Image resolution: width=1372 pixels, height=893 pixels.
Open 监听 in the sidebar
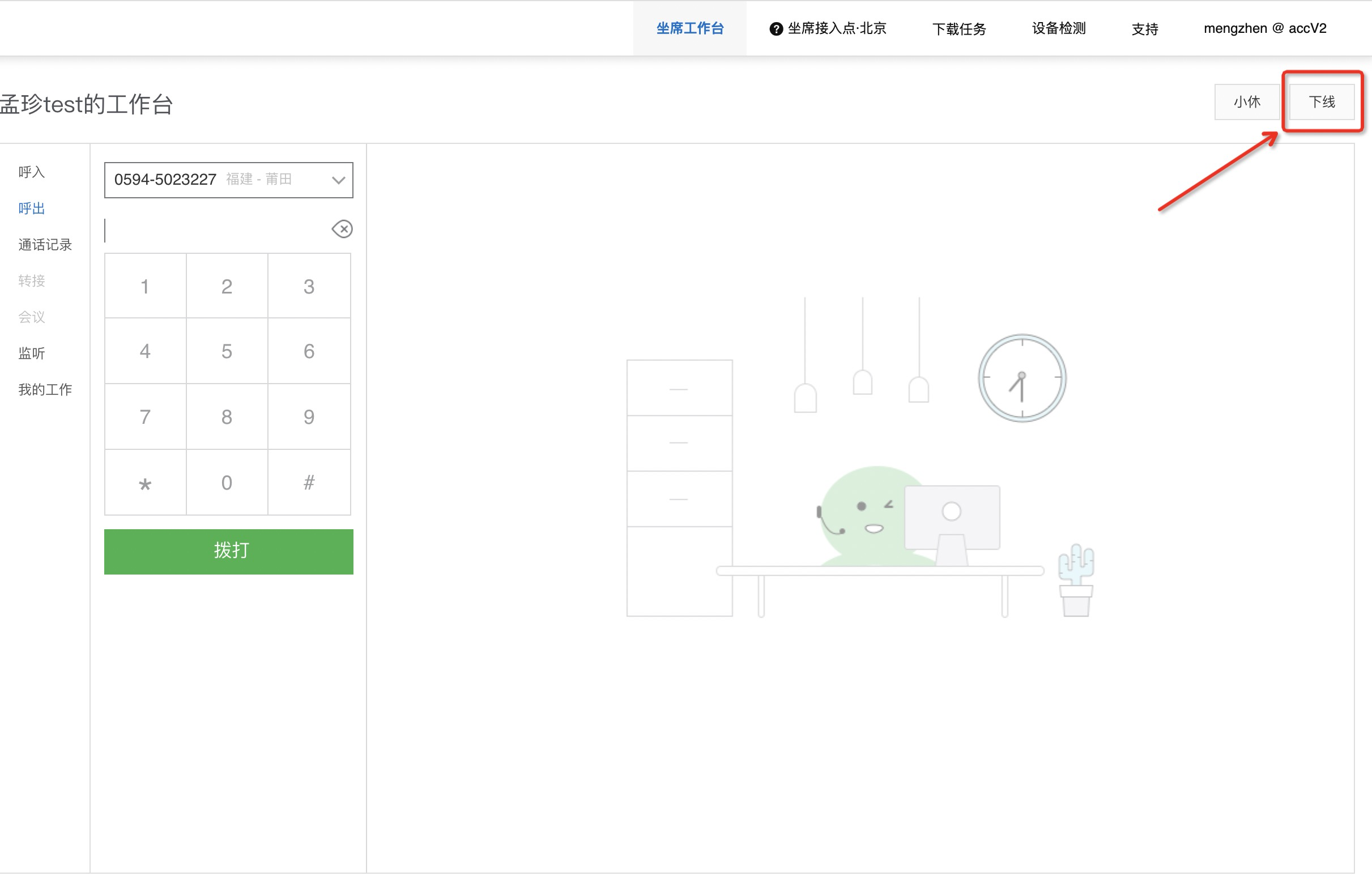[x=32, y=354]
